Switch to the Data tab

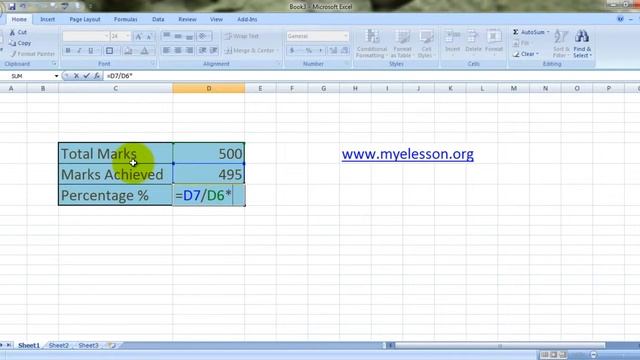[x=158, y=19]
